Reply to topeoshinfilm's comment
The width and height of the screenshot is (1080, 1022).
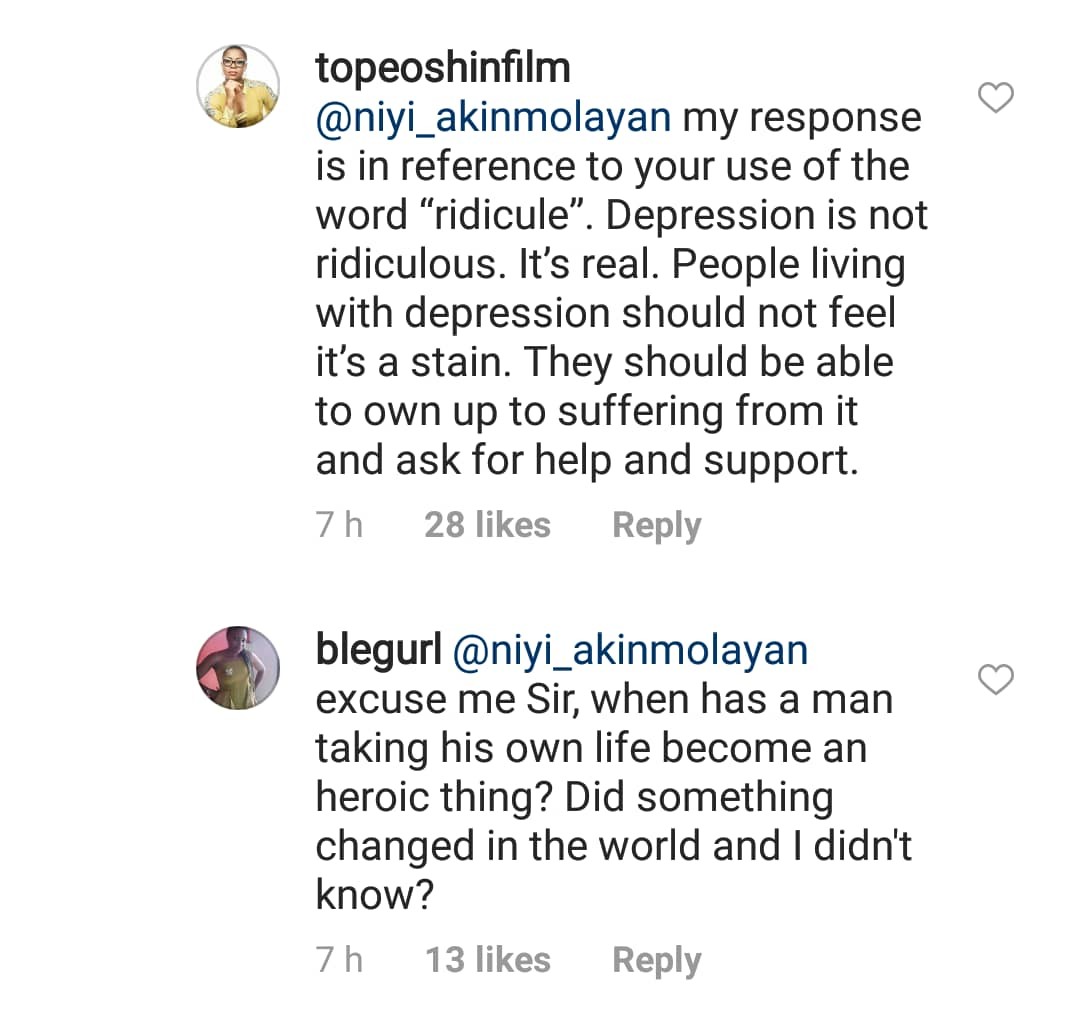coord(656,525)
